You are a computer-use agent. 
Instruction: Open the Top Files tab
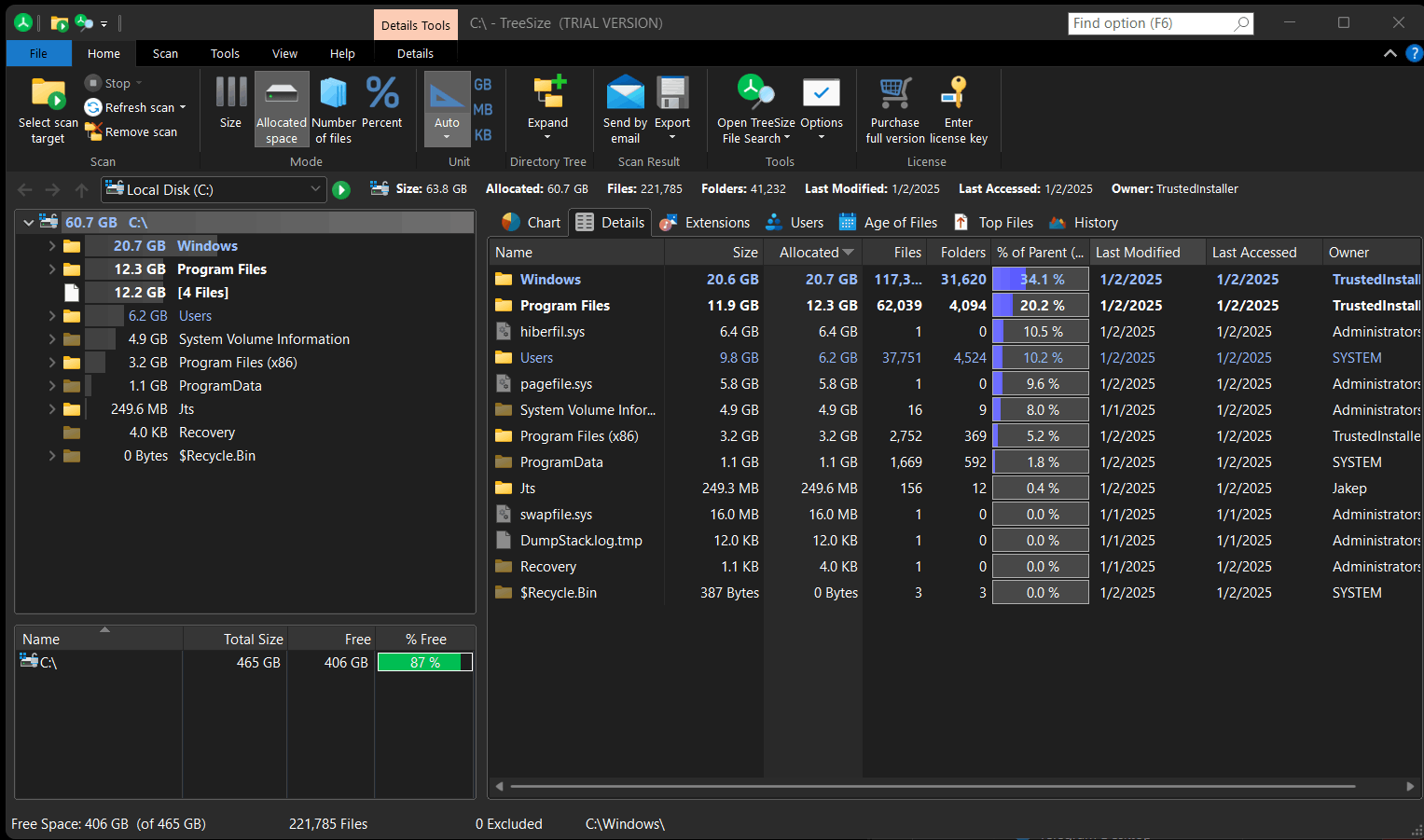point(994,222)
